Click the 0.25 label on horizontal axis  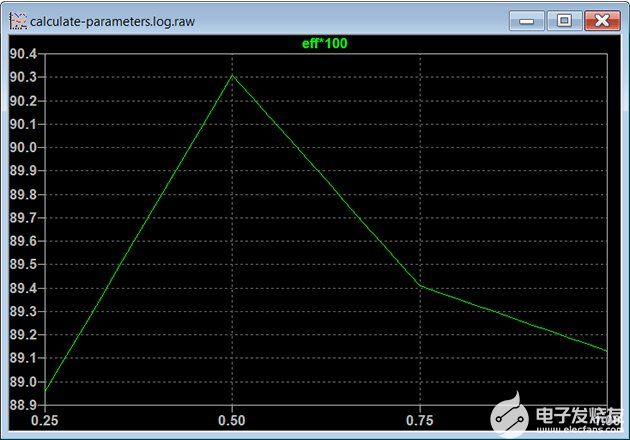tap(45, 421)
